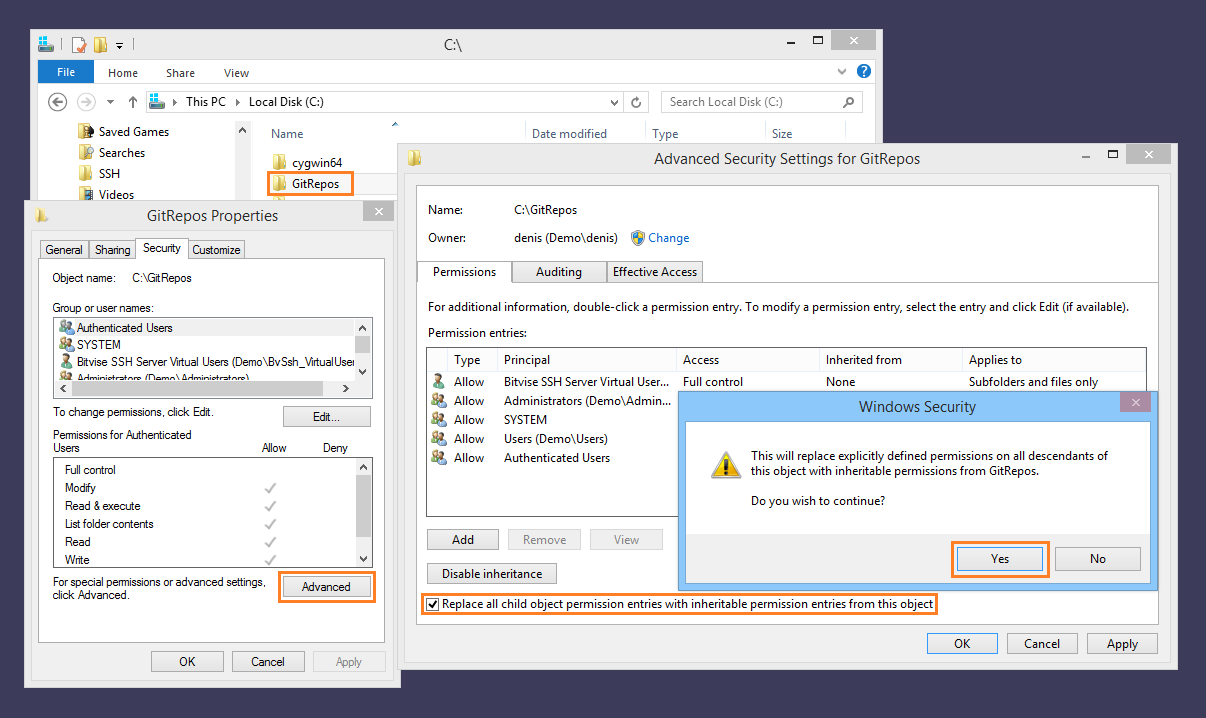Image resolution: width=1206 pixels, height=718 pixels.
Task: Click up arrow of Explorer navigation pane scrollbar
Action: 242,129
